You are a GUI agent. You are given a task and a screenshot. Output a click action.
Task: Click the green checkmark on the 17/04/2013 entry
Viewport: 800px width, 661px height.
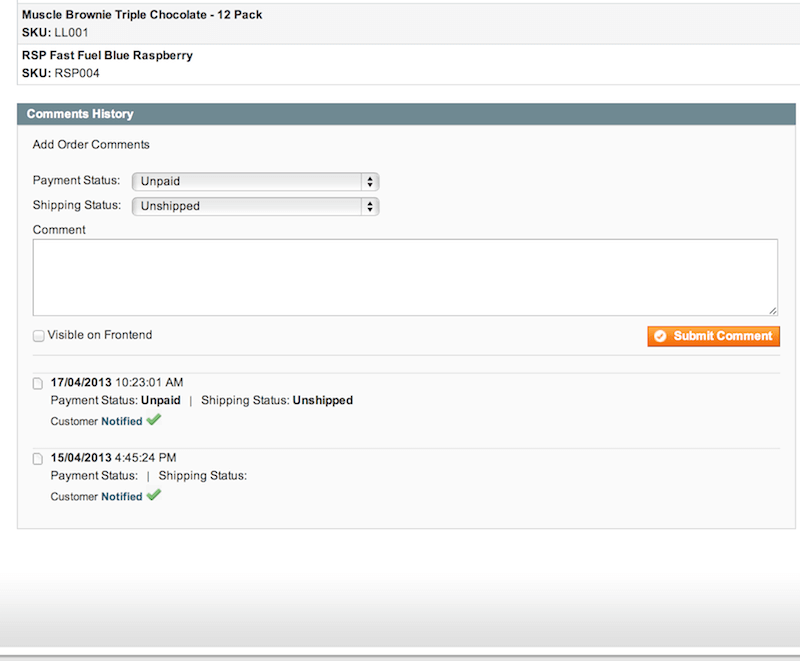[153, 420]
